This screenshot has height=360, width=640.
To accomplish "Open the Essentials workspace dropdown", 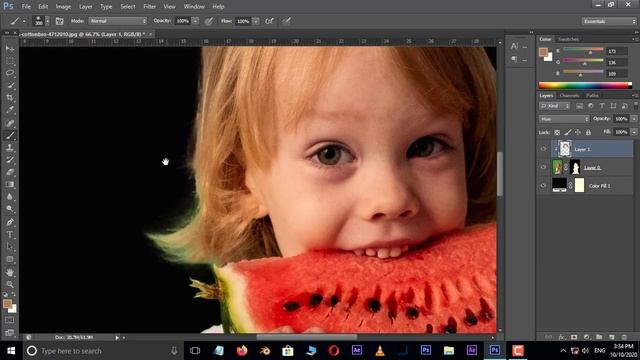I will click(x=609, y=21).
